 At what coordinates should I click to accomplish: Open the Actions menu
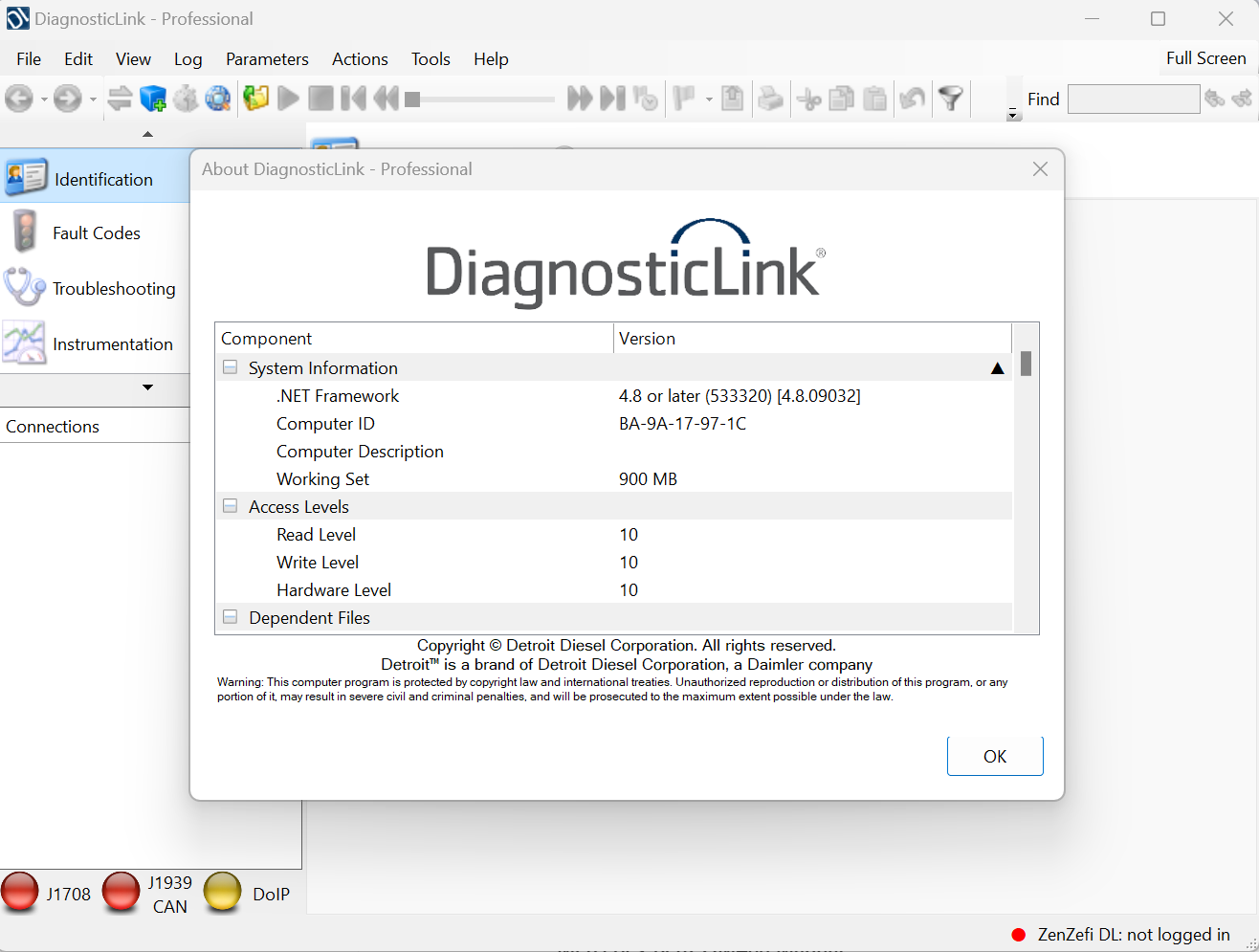coord(360,59)
